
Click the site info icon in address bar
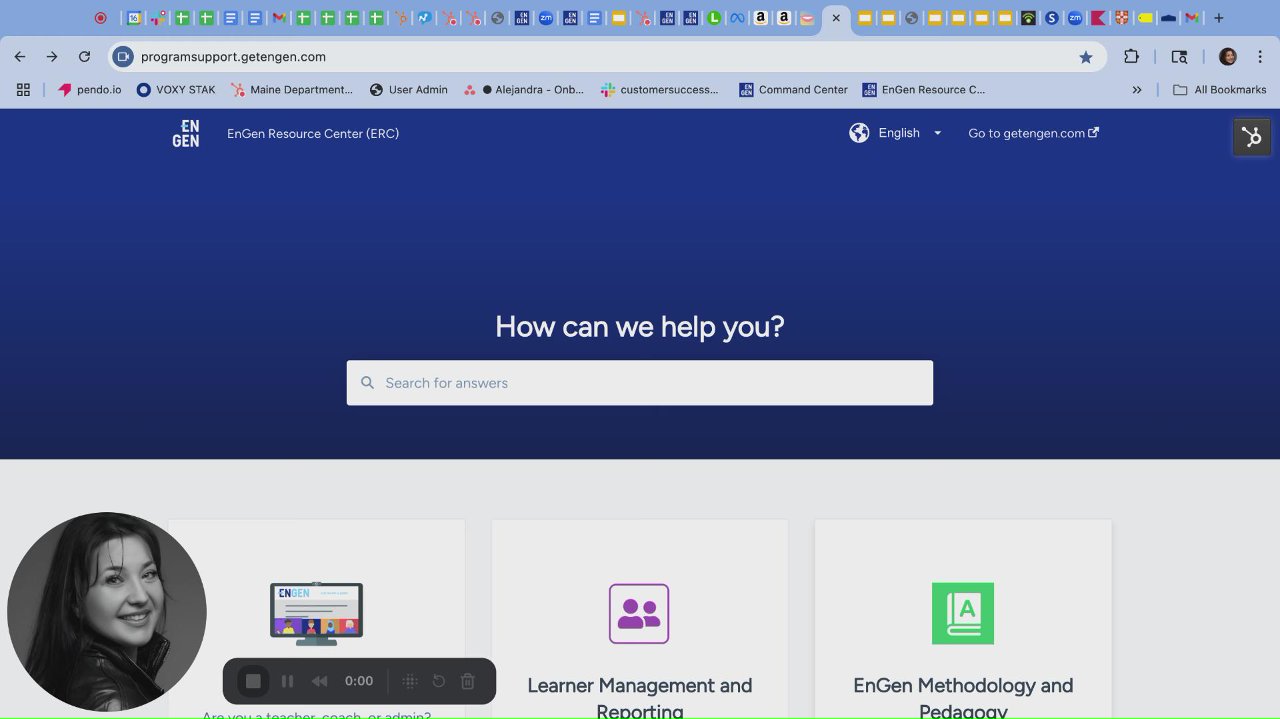123,57
